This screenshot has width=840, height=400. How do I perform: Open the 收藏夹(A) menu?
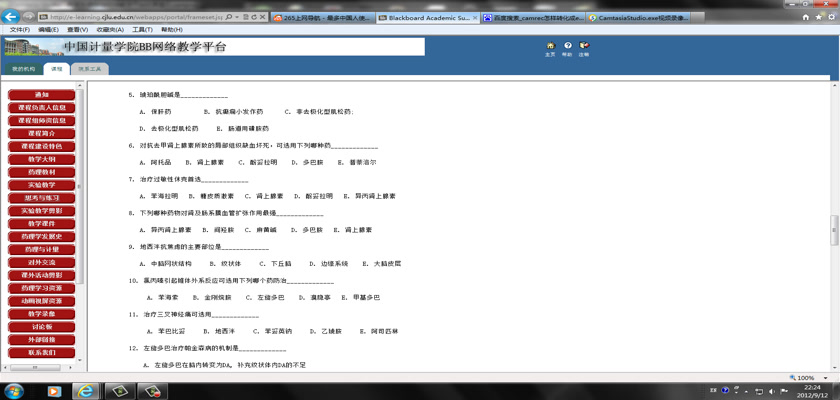(x=109, y=29)
